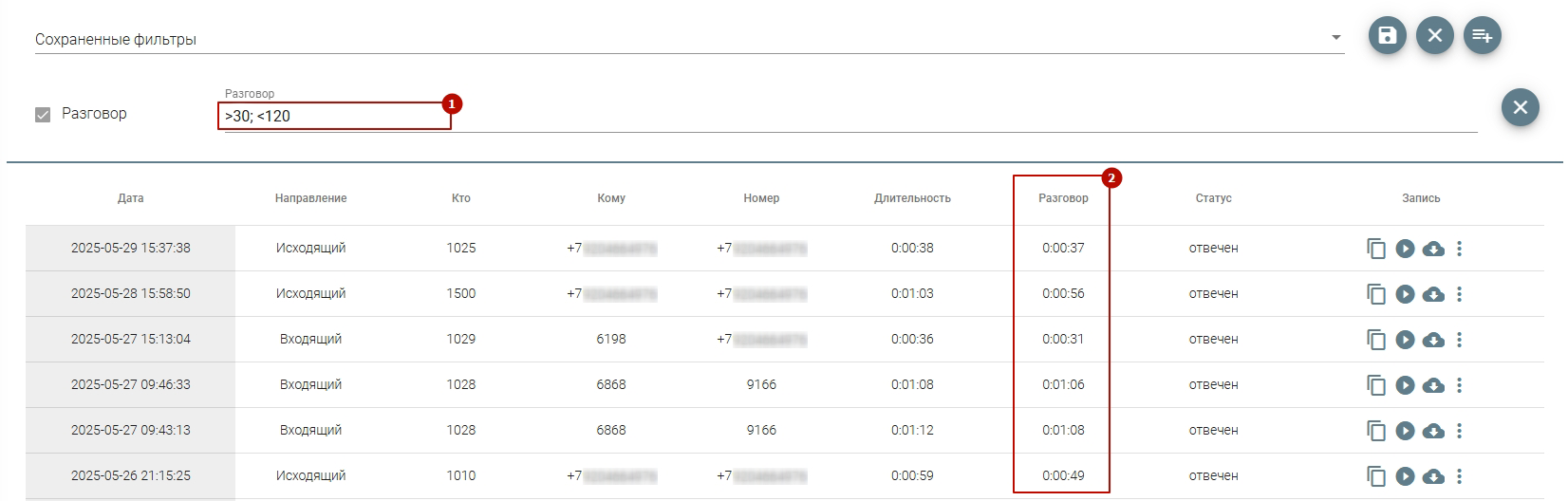Open the Сохраненные фильтры saved filters field
The width and height of the screenshot is (1568, 501).
(x=664, y=40)
